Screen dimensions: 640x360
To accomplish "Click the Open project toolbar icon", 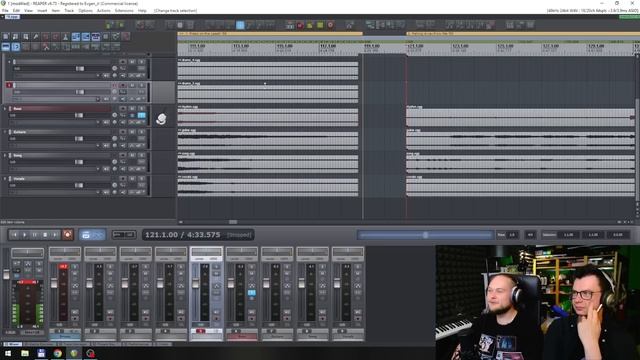I will 16,37.
